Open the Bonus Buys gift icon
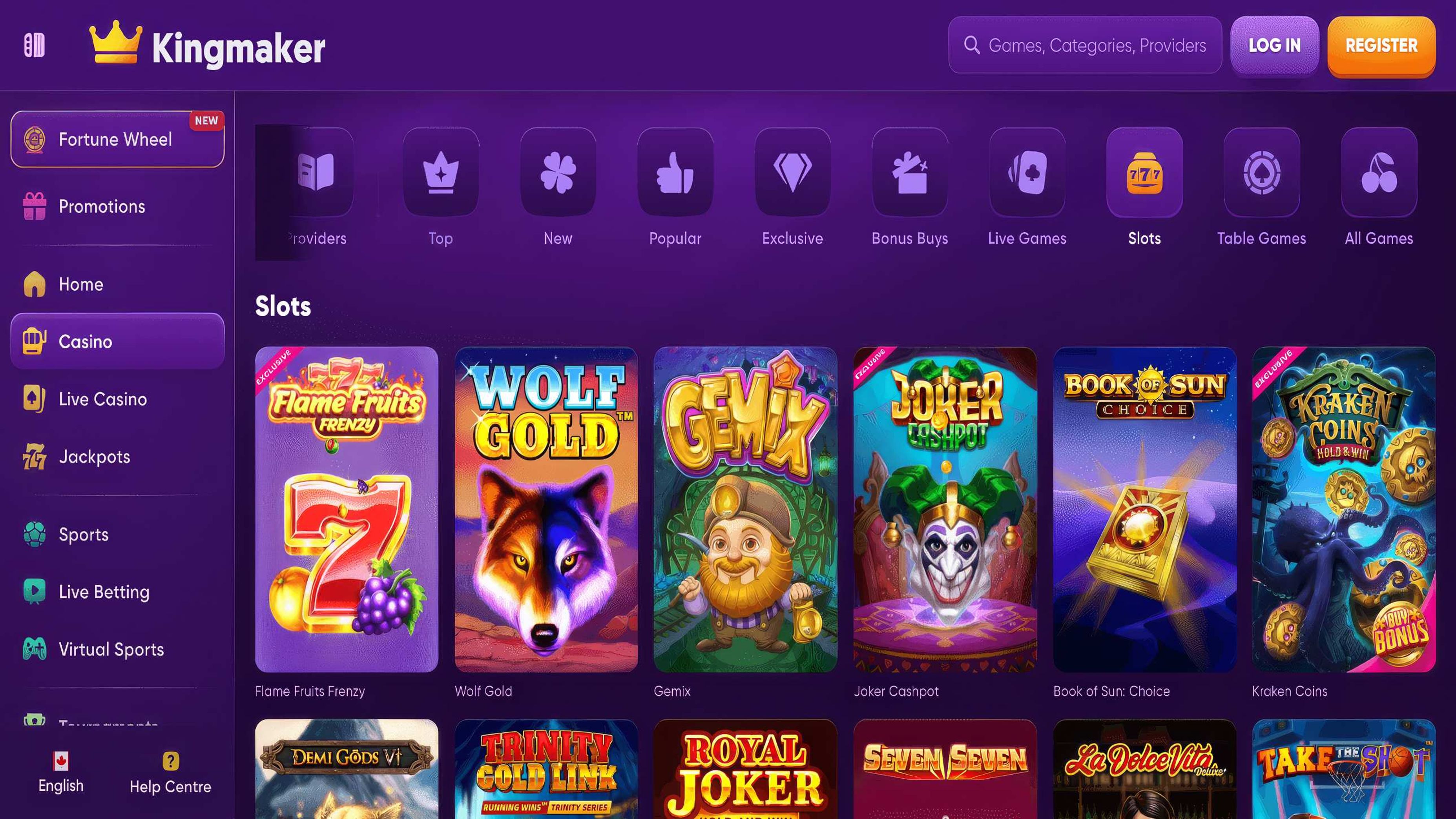1456x819 pixels. tap(910, 172)
